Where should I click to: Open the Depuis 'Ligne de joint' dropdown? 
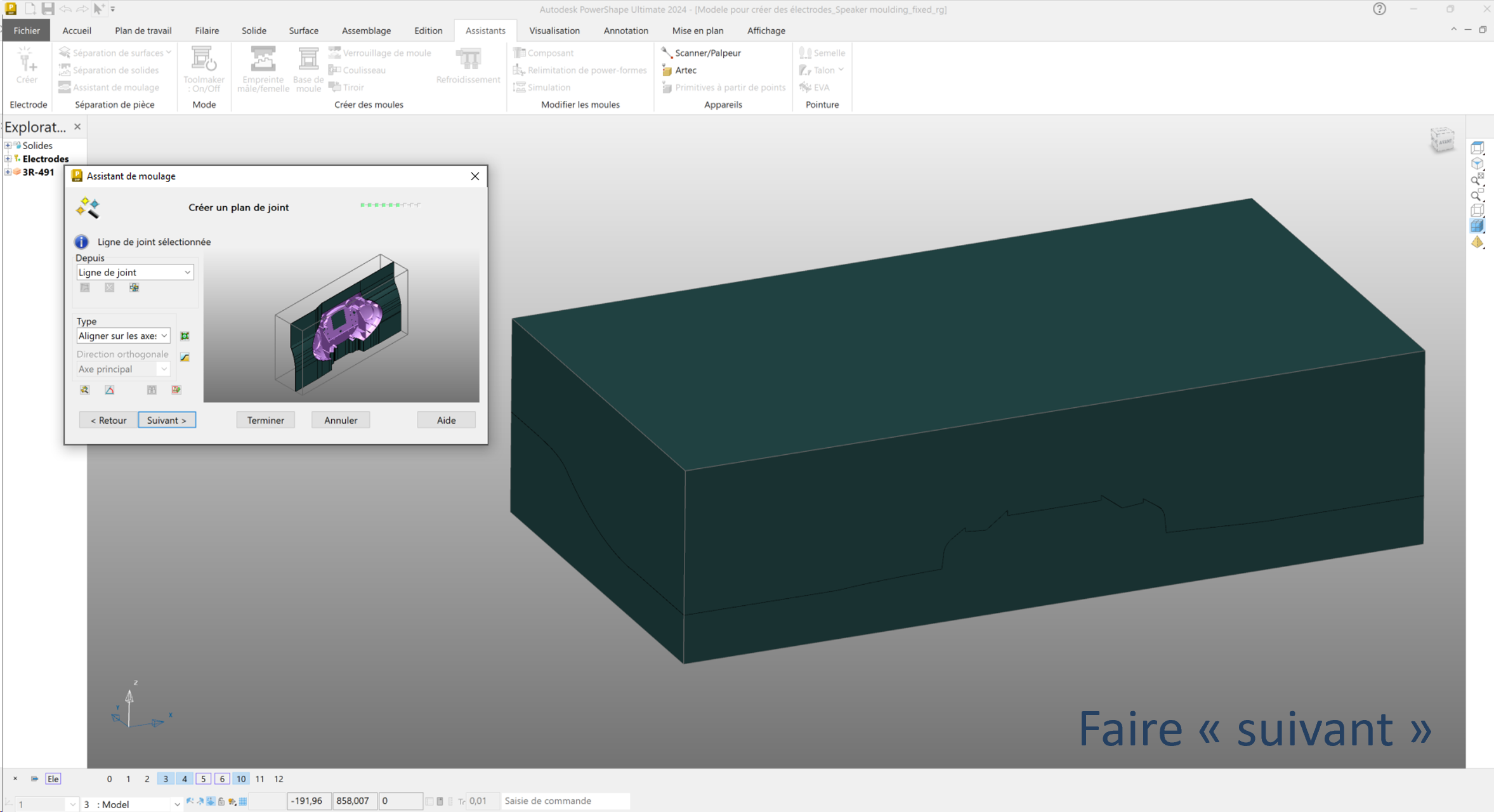[x=134, y=272]
